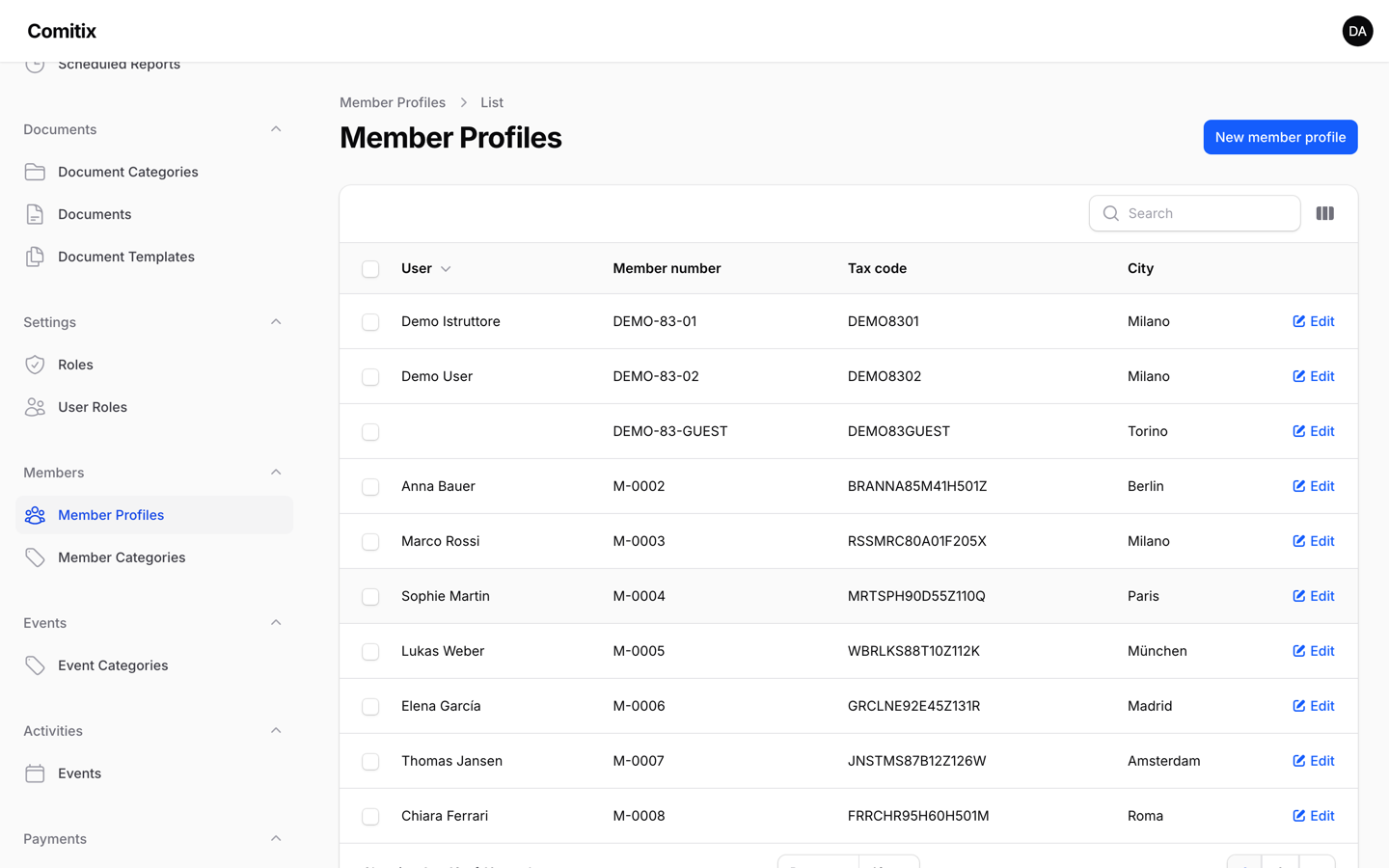Click the New member profile button

[1280, 137]
